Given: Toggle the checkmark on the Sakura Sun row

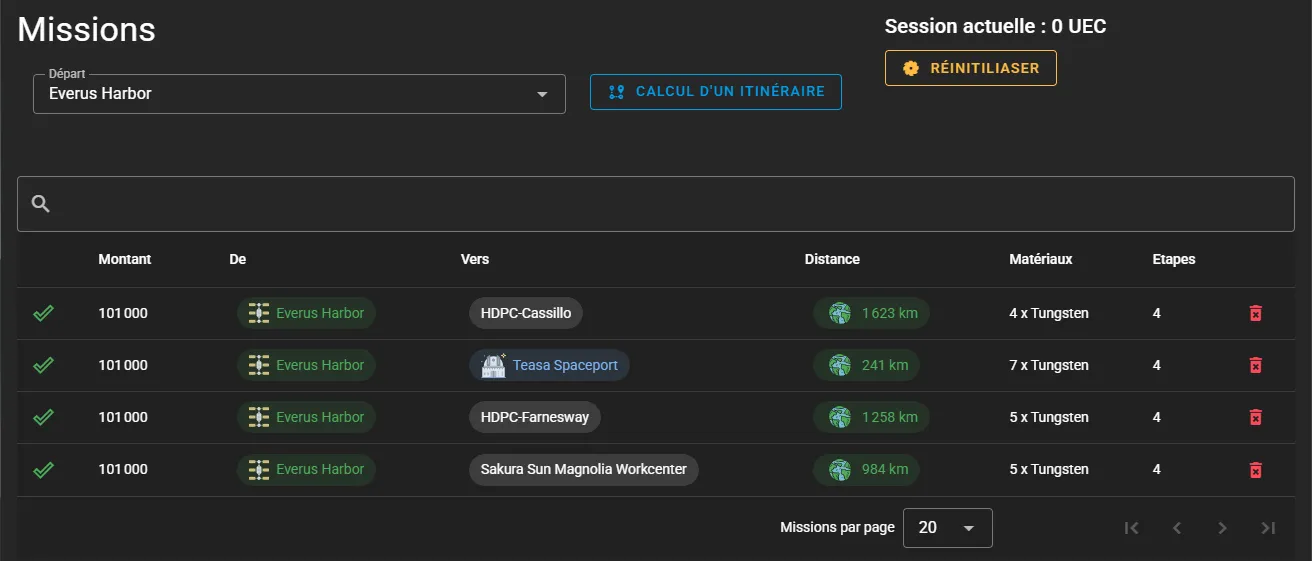Looking at the screenshot, I should coord(43,469).
